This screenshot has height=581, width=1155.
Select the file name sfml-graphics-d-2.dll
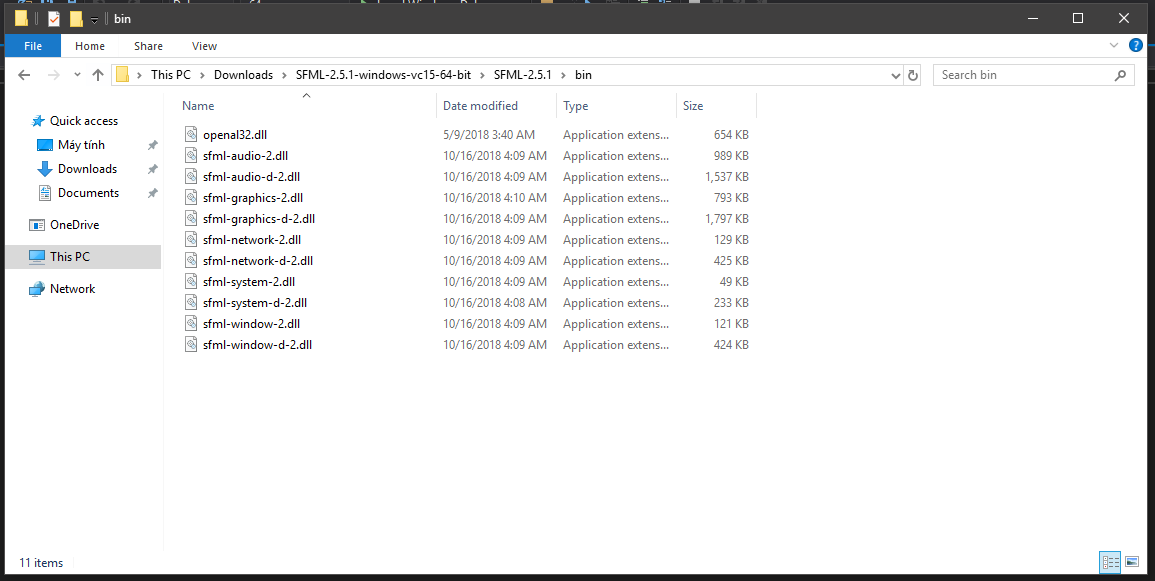(259, 219)
